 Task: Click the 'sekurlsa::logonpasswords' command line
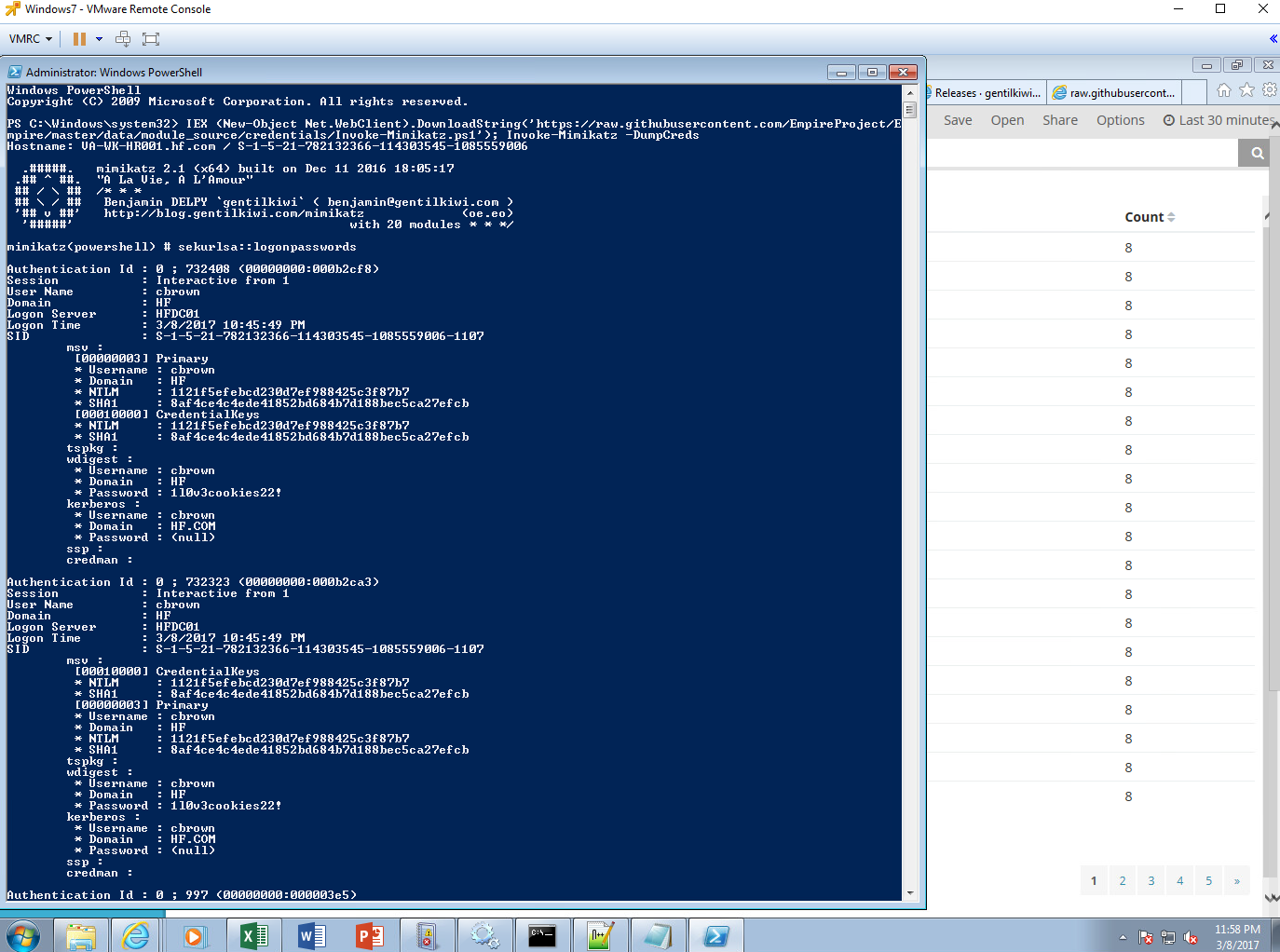click(x=182, y=247)
